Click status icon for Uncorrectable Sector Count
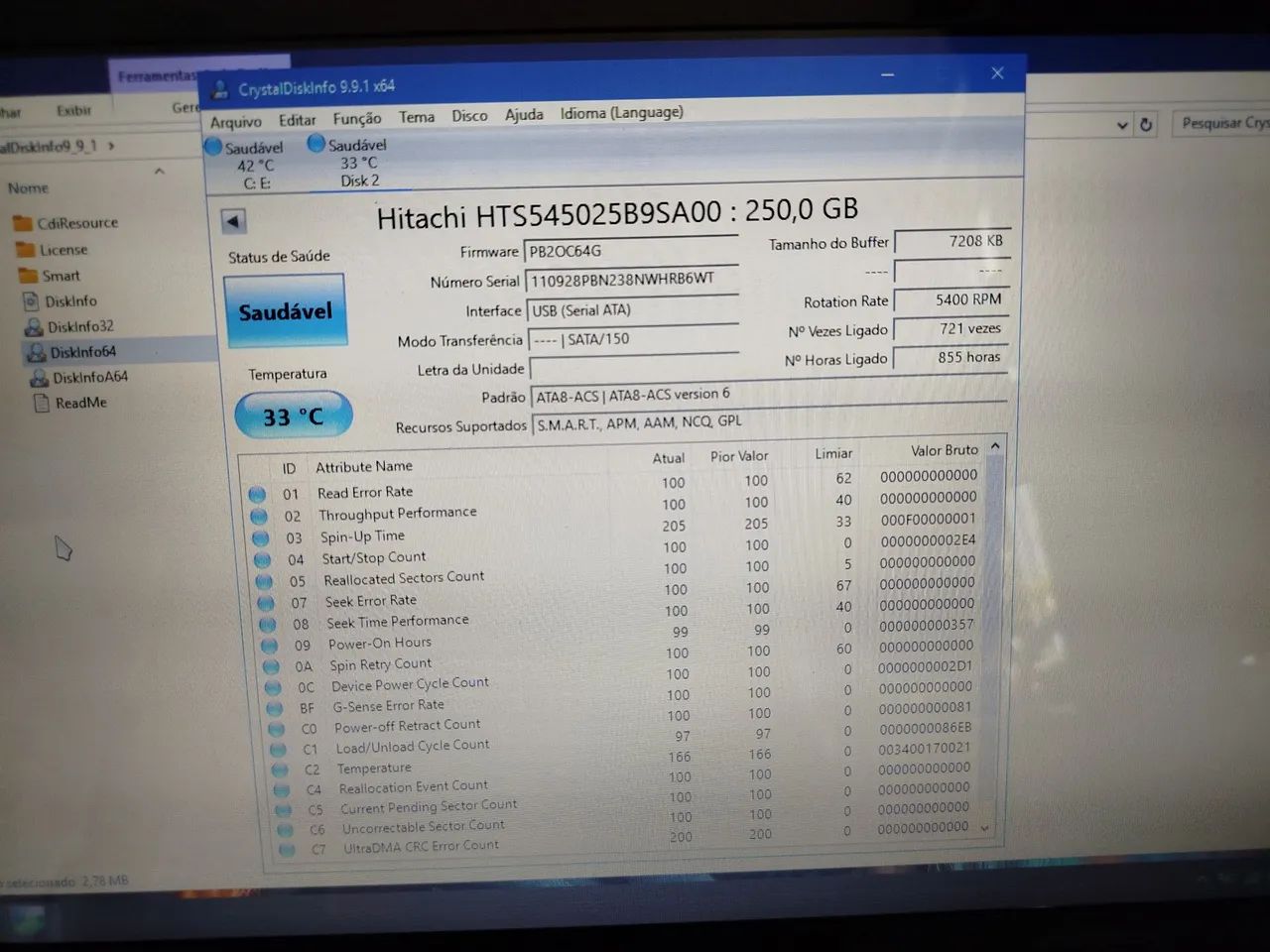Viewport: 1270px width, 952px height. click(286, 830)
